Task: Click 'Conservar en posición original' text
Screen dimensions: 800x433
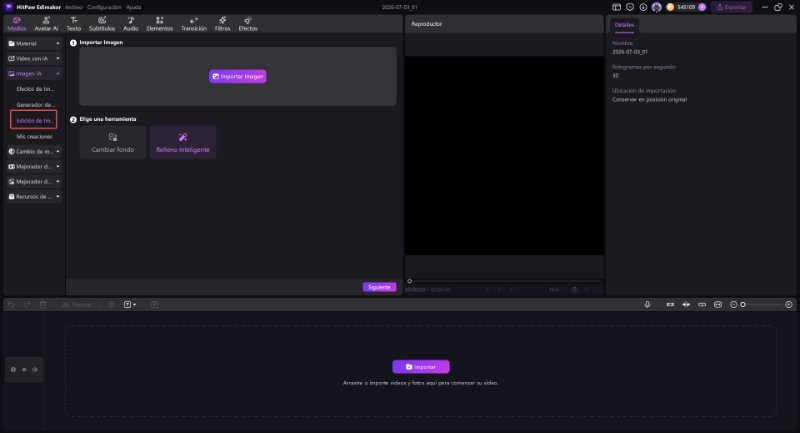Action: (x=649, y=99)
